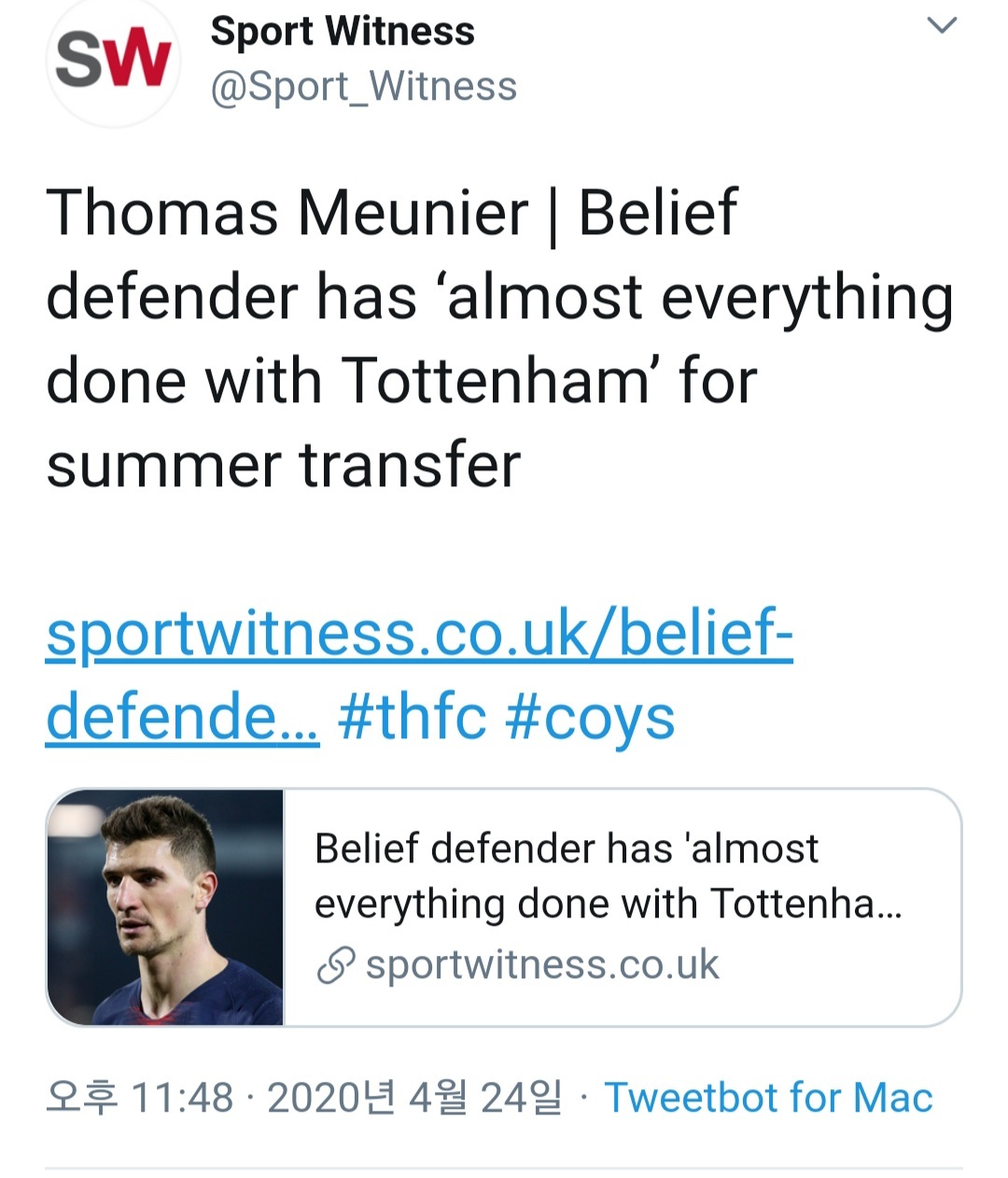Open the Sport Witness display name

click(343, 32)
